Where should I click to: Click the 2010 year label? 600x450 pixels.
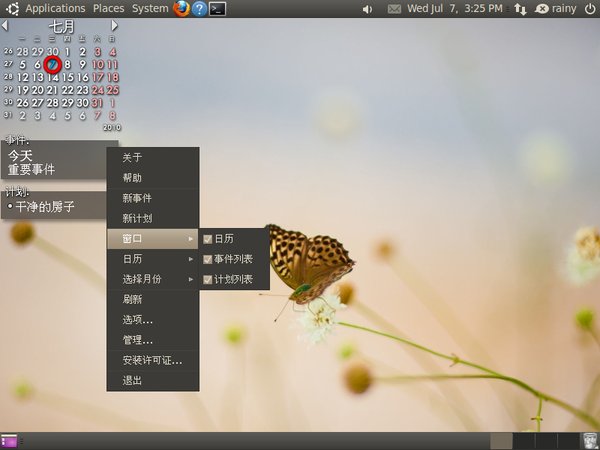112,127
